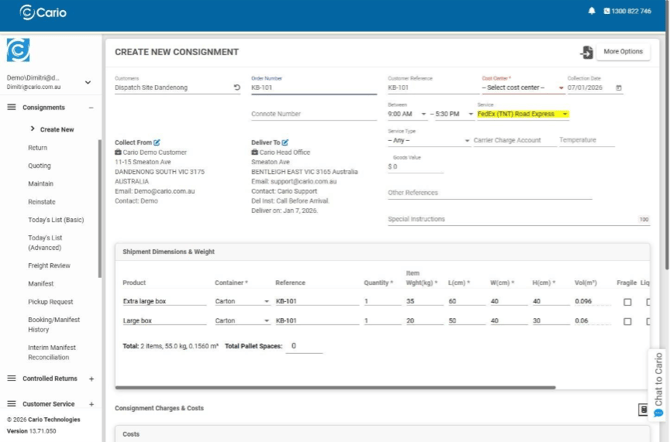Open the Chat to Cario widget
Viewport: 670px width, 442px height.
pyautogui.click(x=658, y=384)
